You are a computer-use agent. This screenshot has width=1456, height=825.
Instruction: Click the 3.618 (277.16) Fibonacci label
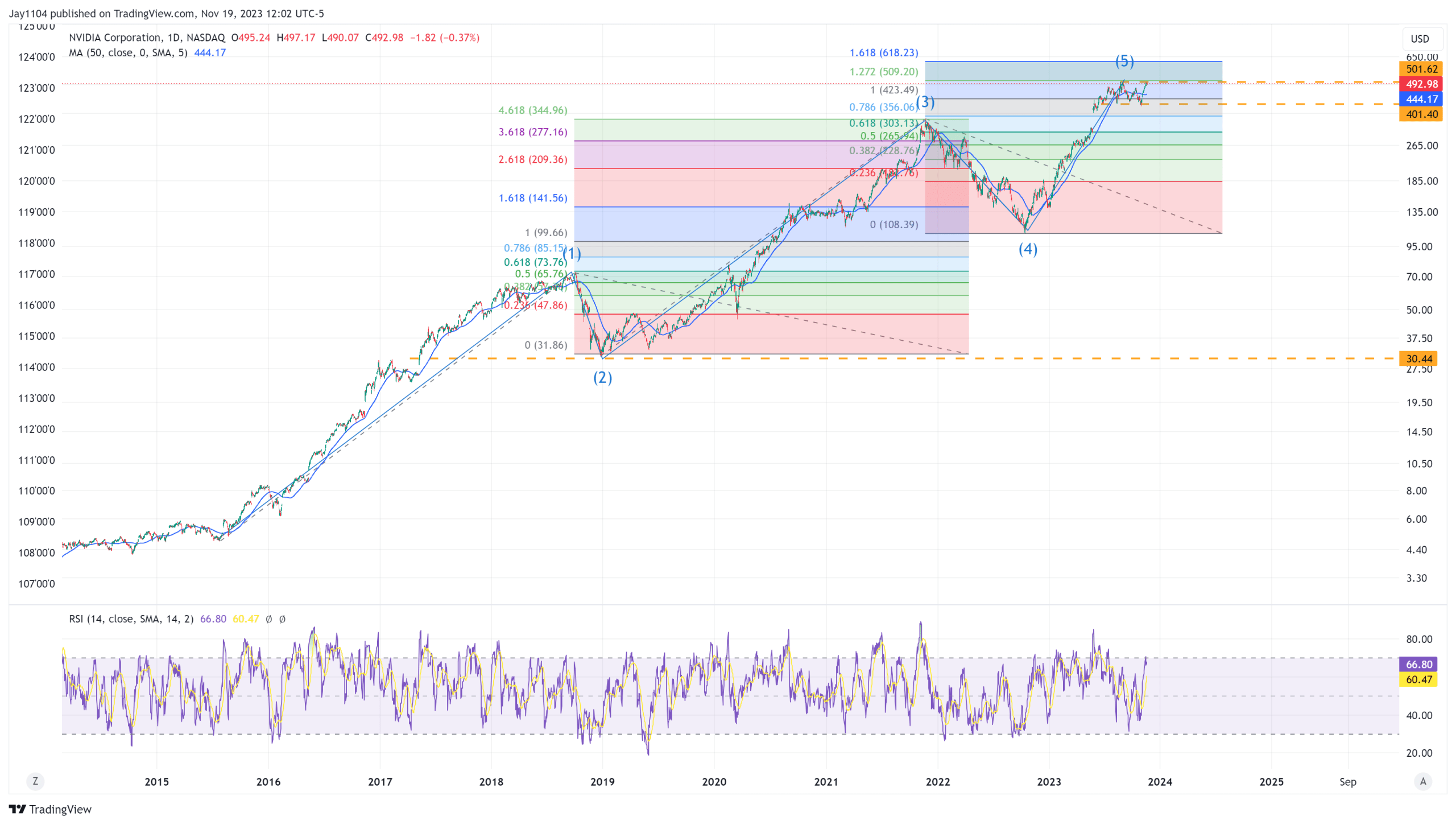(x=533, y=132)
